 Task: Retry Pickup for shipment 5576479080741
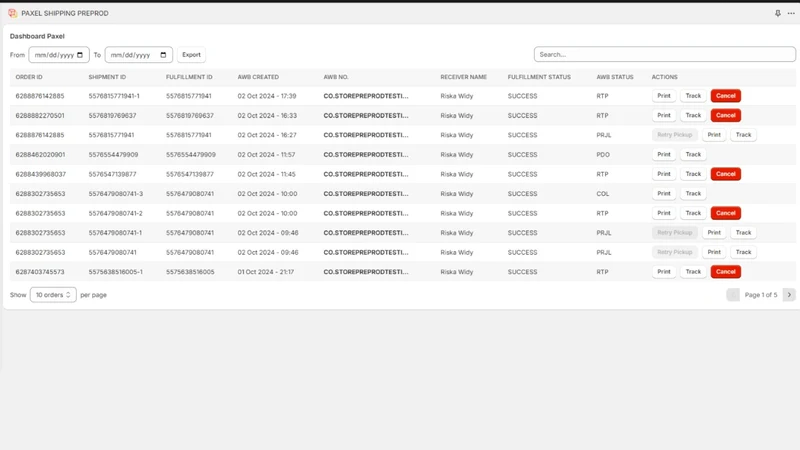click(674, 252)
